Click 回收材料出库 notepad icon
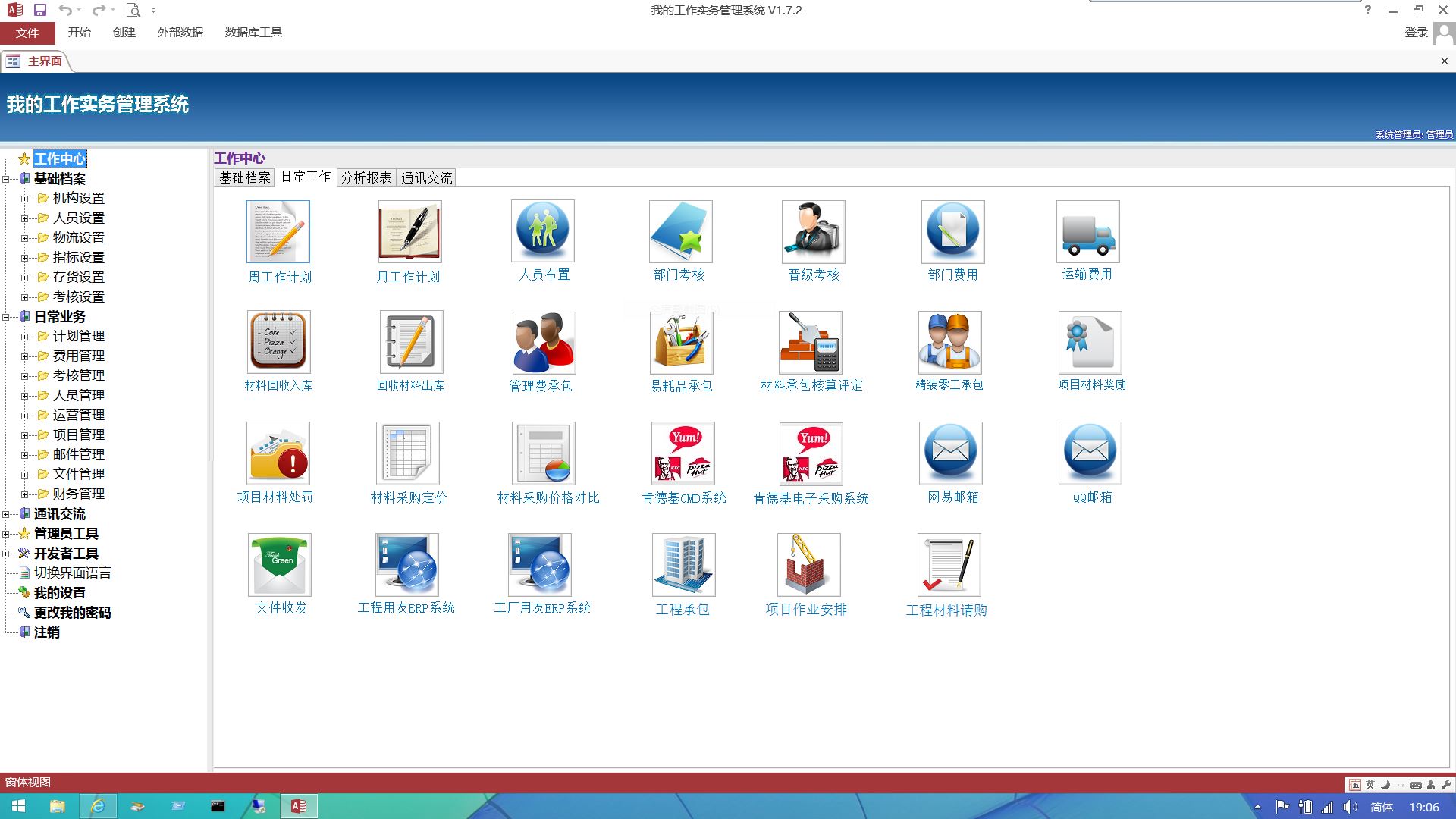This screenshot has width=1456, height=819. [411, 342]
